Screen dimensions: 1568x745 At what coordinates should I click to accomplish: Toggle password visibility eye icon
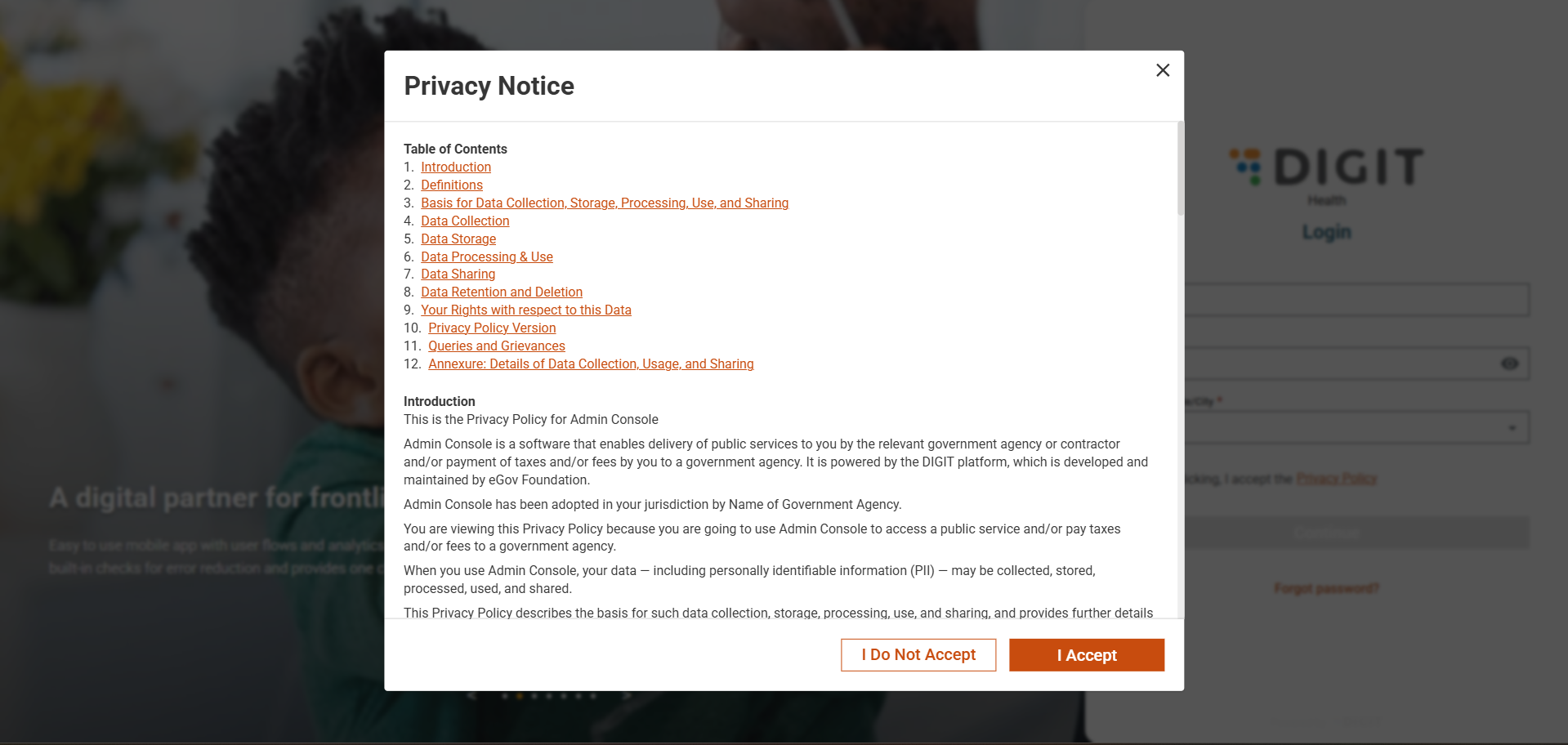click(x=1509, y=364)
